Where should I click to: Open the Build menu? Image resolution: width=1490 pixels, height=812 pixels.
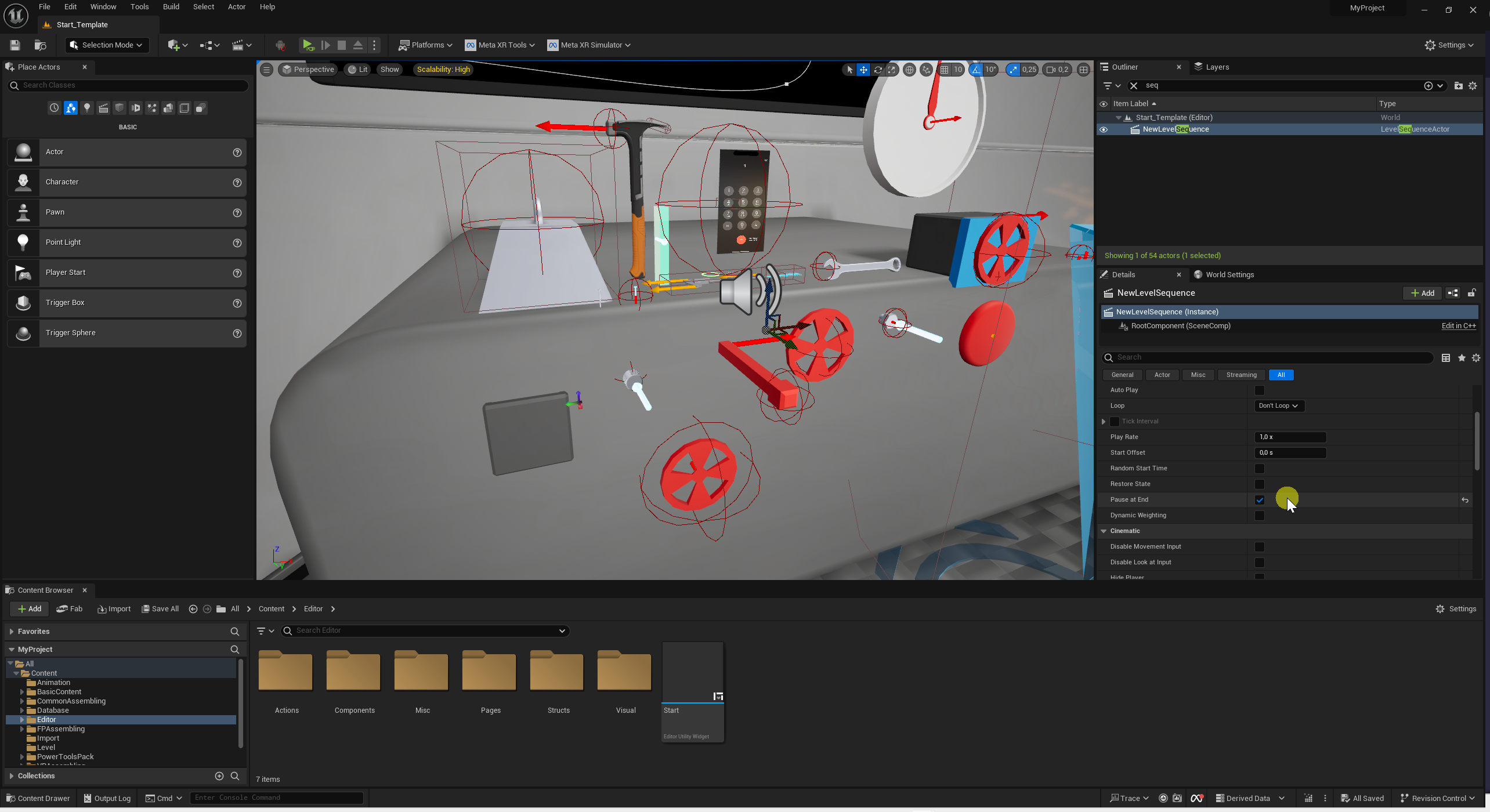(171, 7)
